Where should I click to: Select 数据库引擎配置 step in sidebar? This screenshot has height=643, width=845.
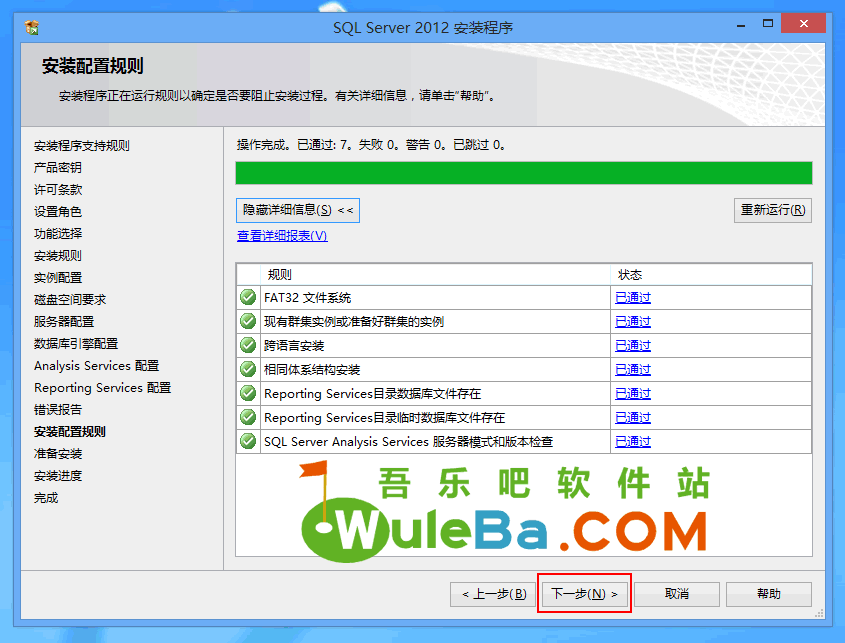[x=75, y=343]
